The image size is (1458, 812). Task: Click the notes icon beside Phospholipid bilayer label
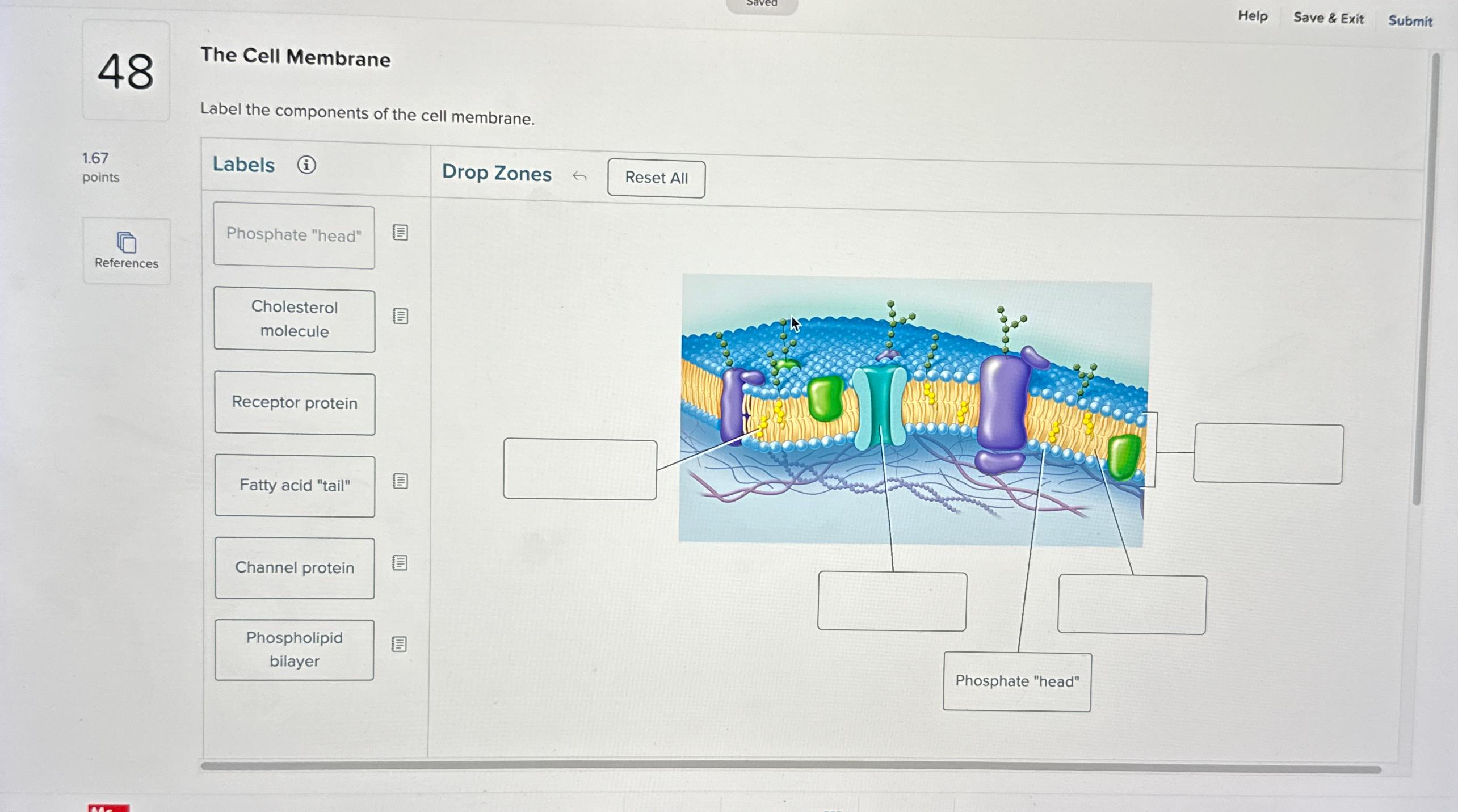pyautogui.click(x=400, y=645)
